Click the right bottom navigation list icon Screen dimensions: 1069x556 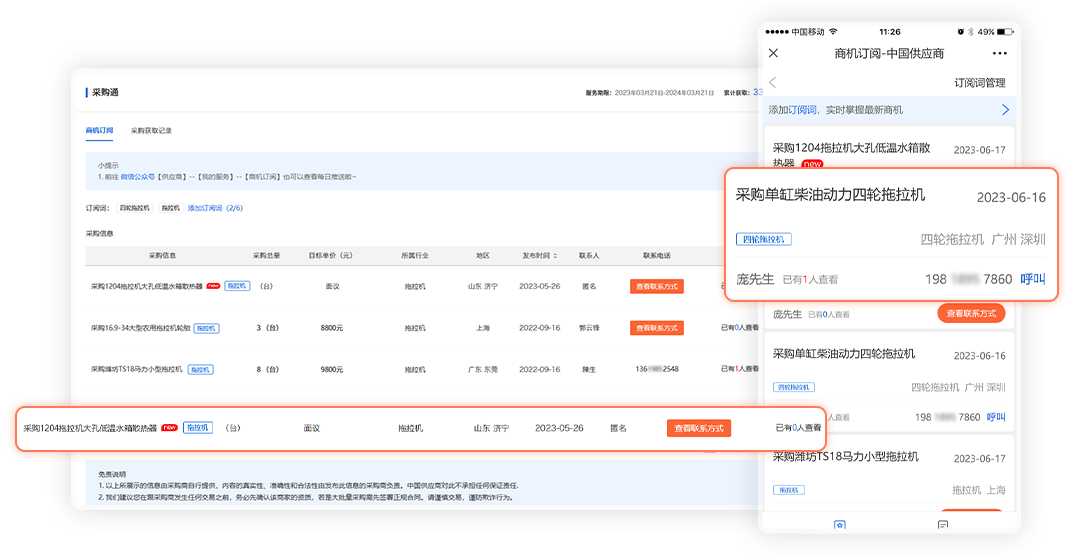pyautogui.click(x=942, y=525)
